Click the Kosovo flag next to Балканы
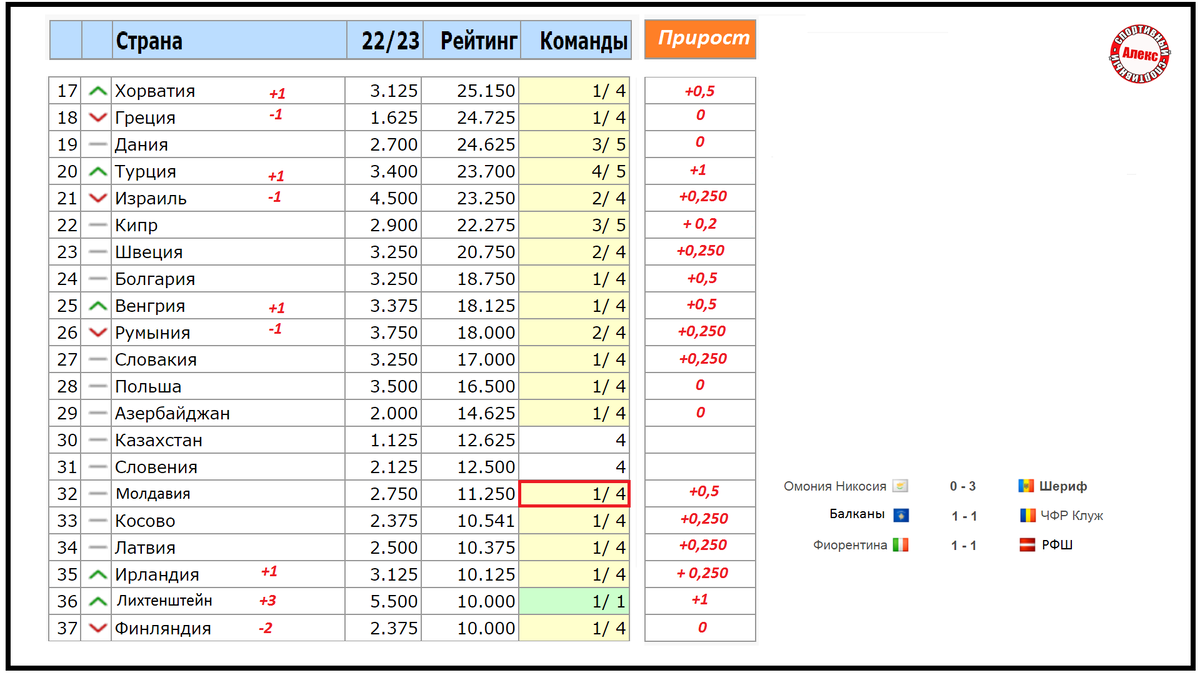 click(x=900, y=516)
